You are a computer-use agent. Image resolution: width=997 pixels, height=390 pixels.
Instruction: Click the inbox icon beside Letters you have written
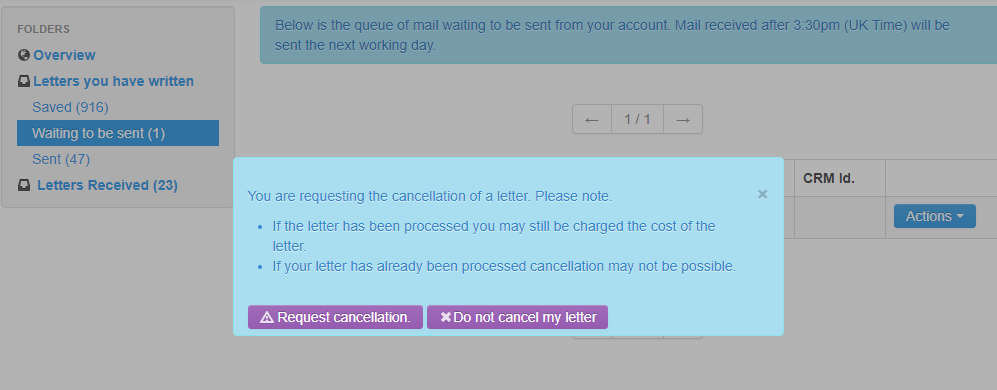click(24, 81)
